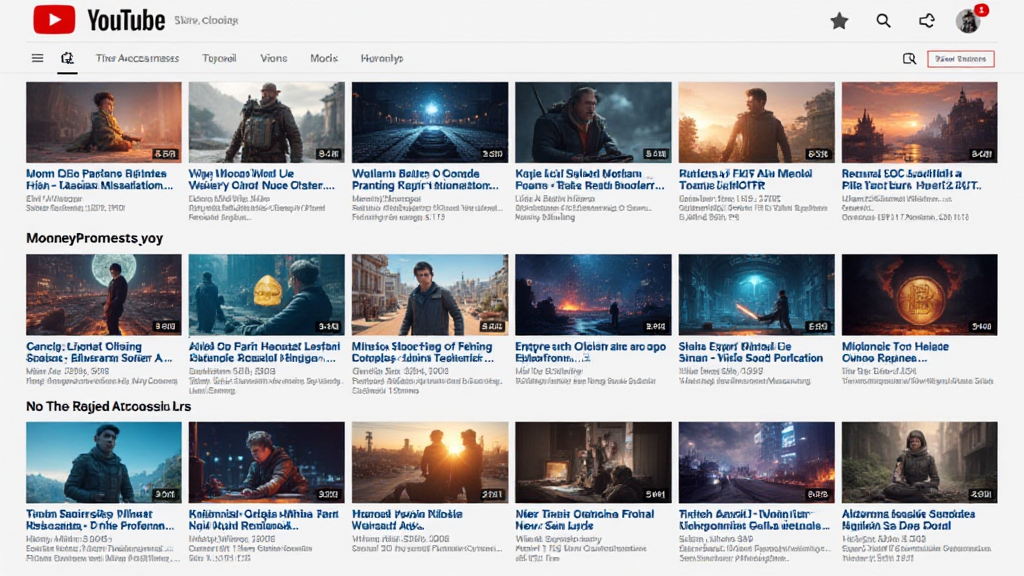Click the icon right of the hamburger menu
This screenshot has height=576, width=1024.
coord(67,58)
